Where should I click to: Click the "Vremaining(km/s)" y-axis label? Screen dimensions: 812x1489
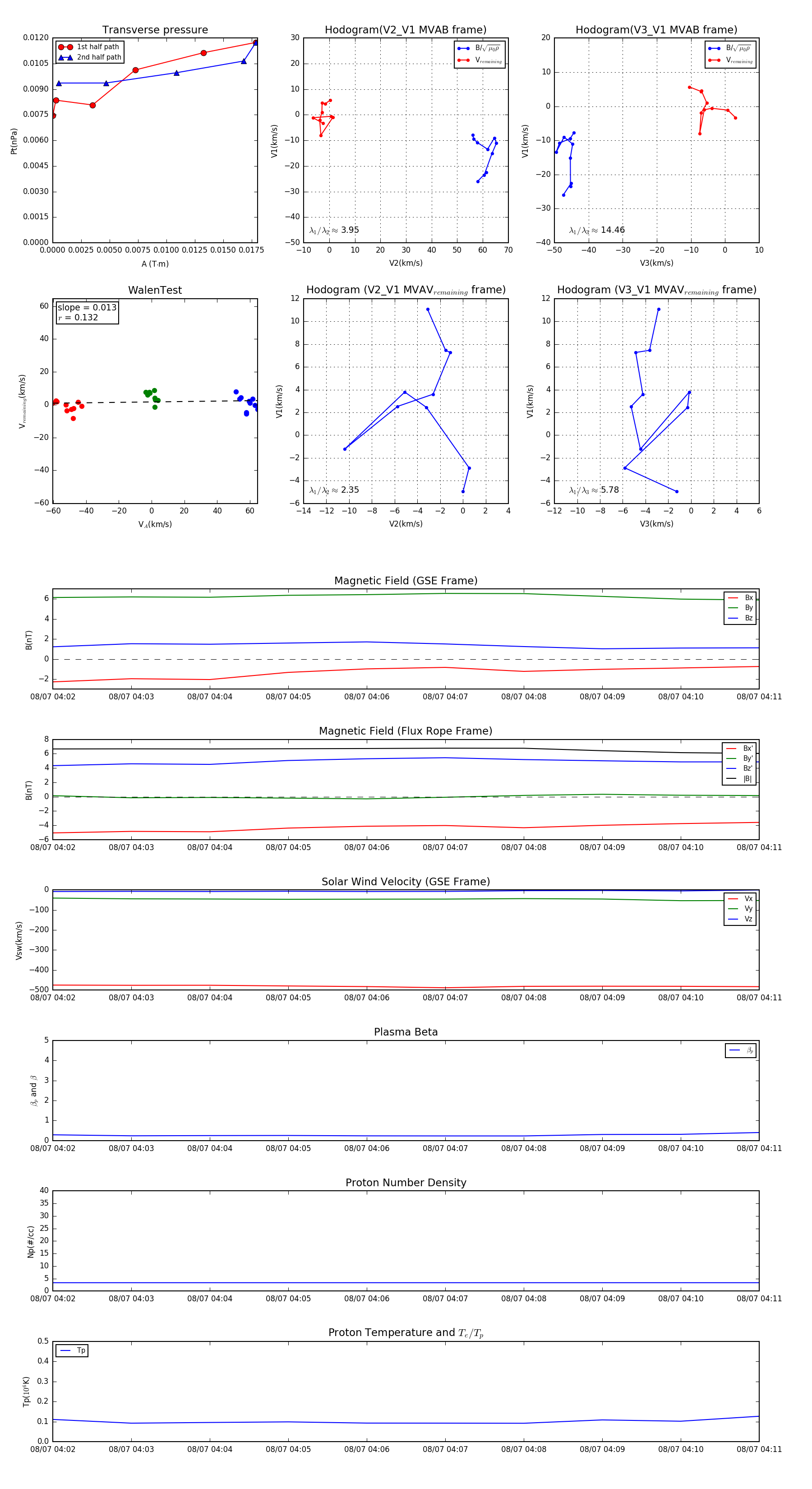click(23, 401)
